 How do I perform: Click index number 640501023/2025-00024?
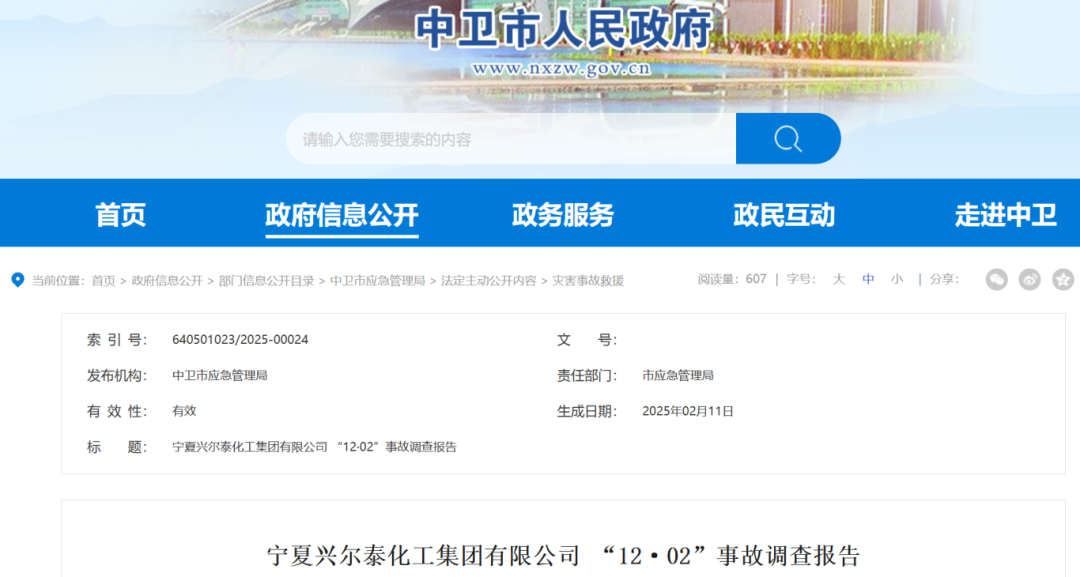point(240,339)
